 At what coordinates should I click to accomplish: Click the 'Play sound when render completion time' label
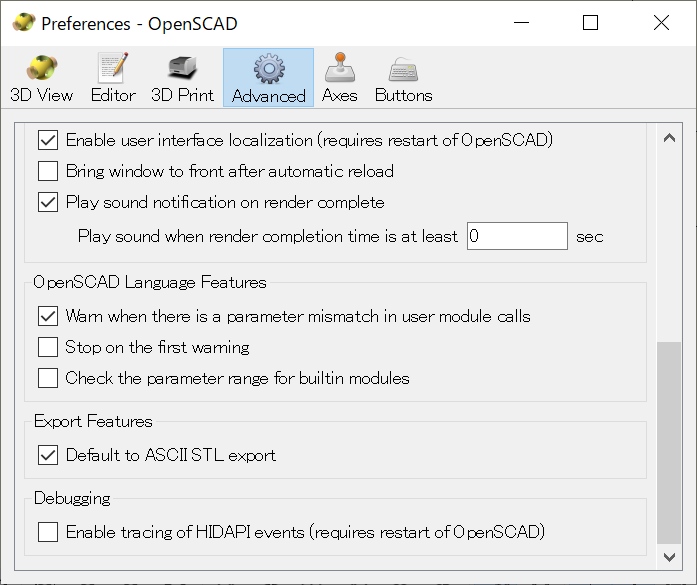[268, 236]
